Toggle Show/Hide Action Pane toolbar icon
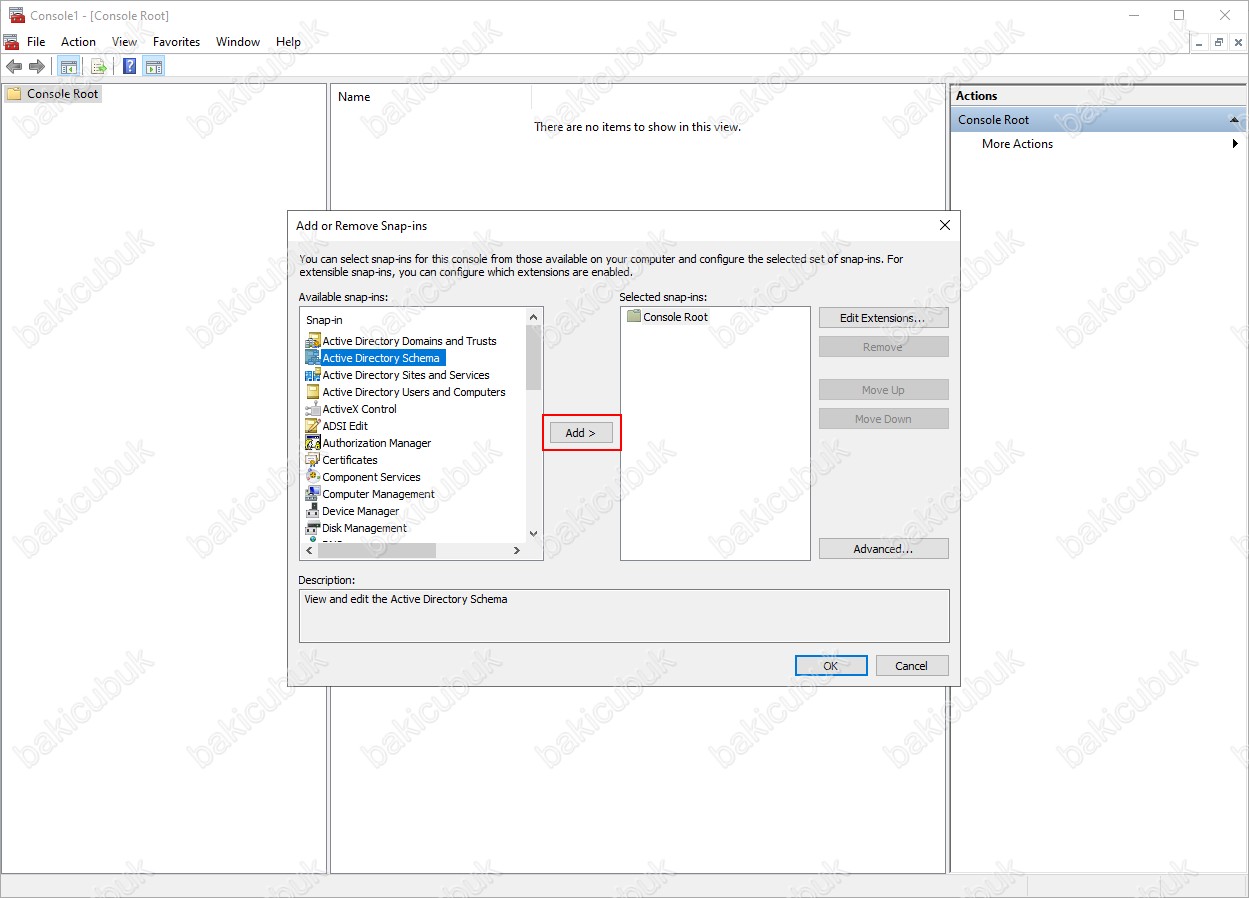Viewport: 1249px width, 898px height. click(x=154, y=67)
